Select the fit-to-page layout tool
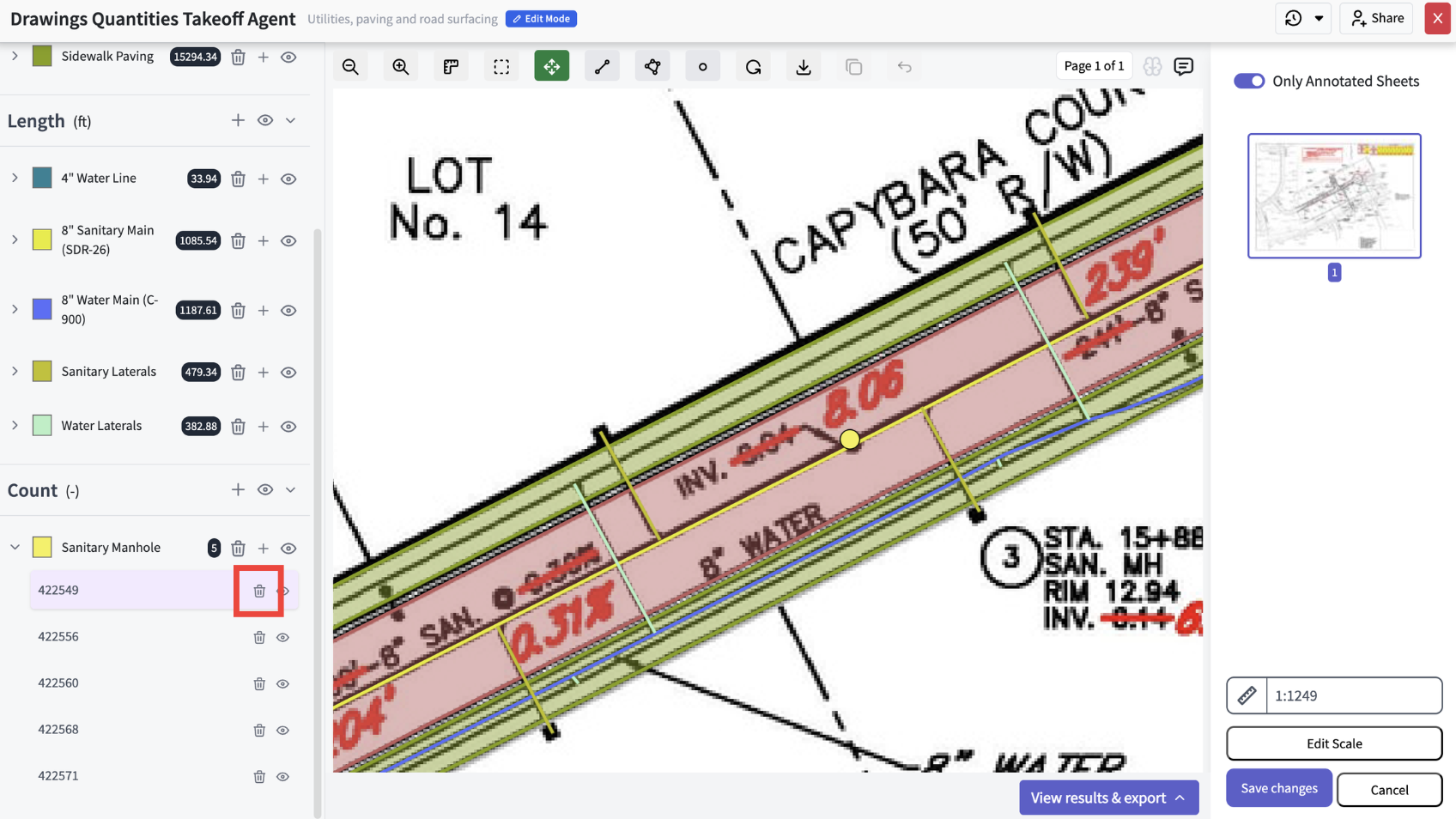Viewport: 1456px width, 819px height. 451,67
